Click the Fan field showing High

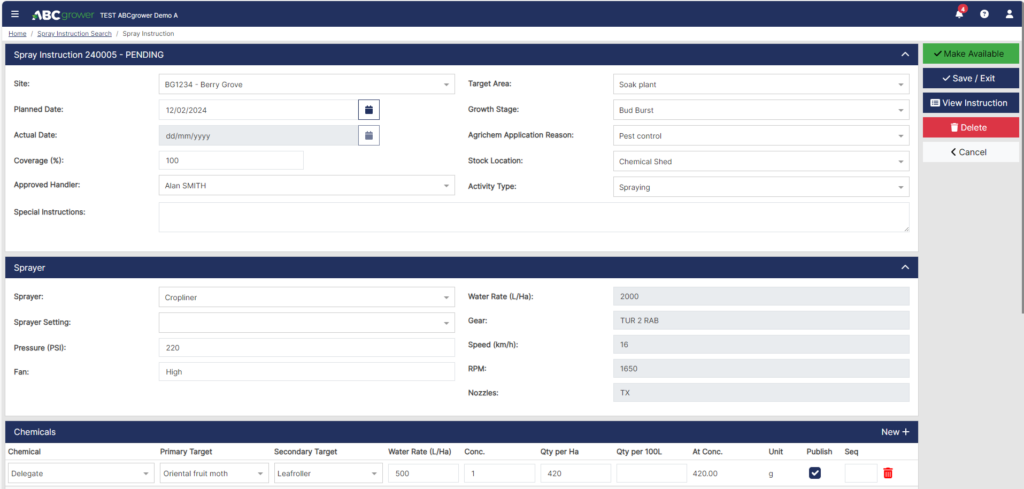(x=307, y=371)
